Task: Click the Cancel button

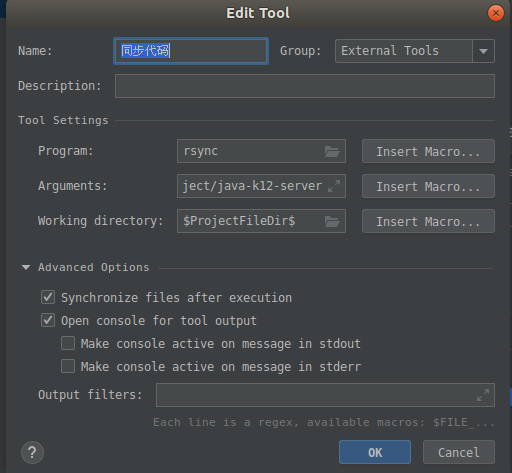Action: tap(459, 452)
